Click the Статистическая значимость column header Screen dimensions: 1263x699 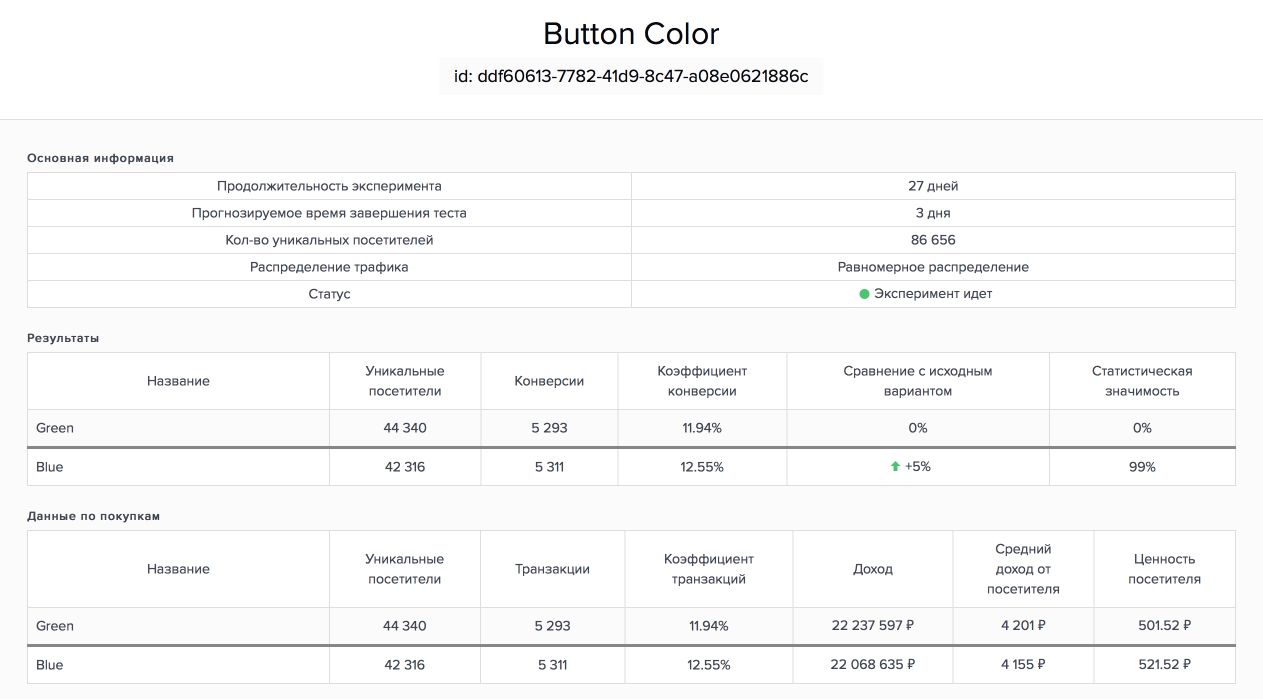coord(1142,381)
